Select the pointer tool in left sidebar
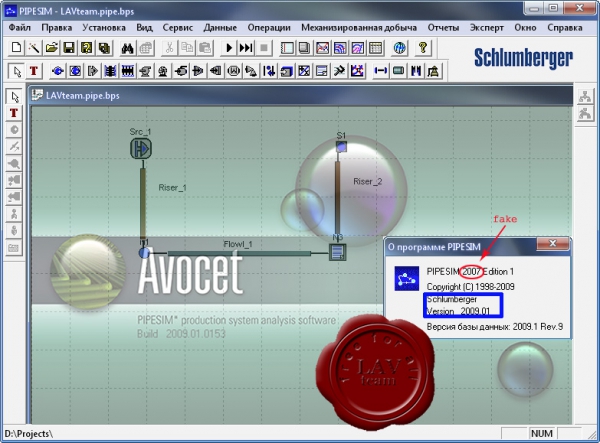The width and height of the screenshot is (600, 443). 14,97
